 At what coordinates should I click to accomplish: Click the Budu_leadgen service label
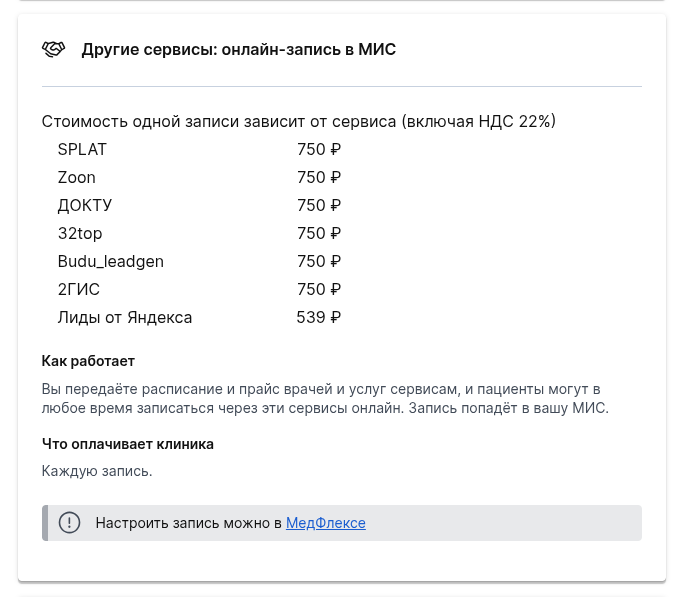pos(110,261)
